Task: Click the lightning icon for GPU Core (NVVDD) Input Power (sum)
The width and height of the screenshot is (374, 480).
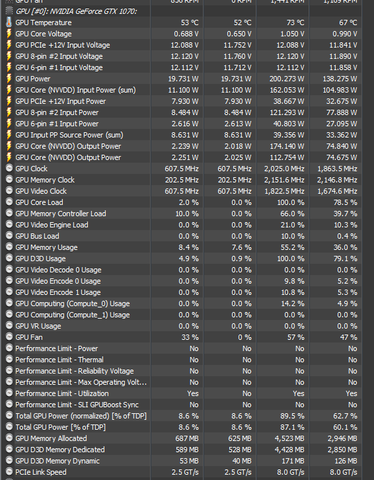Action: 9,90
